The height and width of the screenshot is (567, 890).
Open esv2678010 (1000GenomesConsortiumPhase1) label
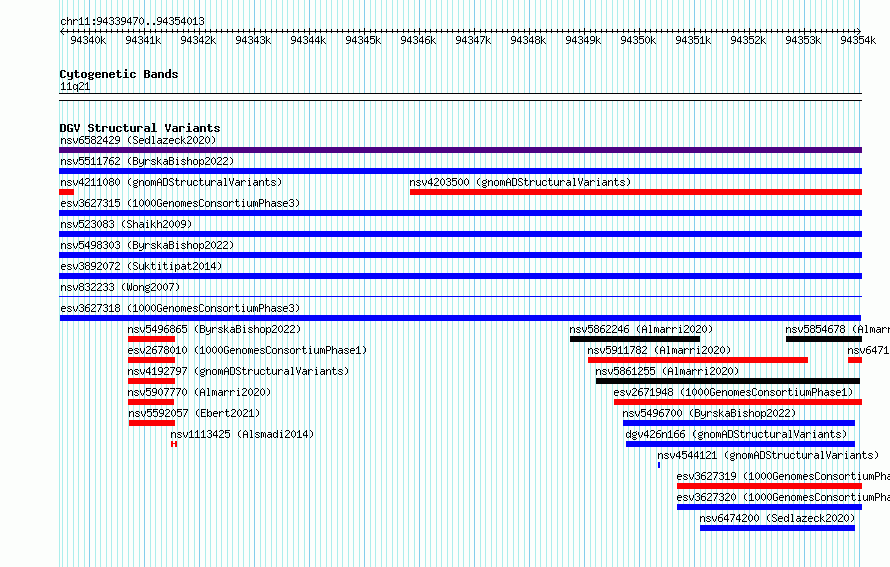[247, 350]
